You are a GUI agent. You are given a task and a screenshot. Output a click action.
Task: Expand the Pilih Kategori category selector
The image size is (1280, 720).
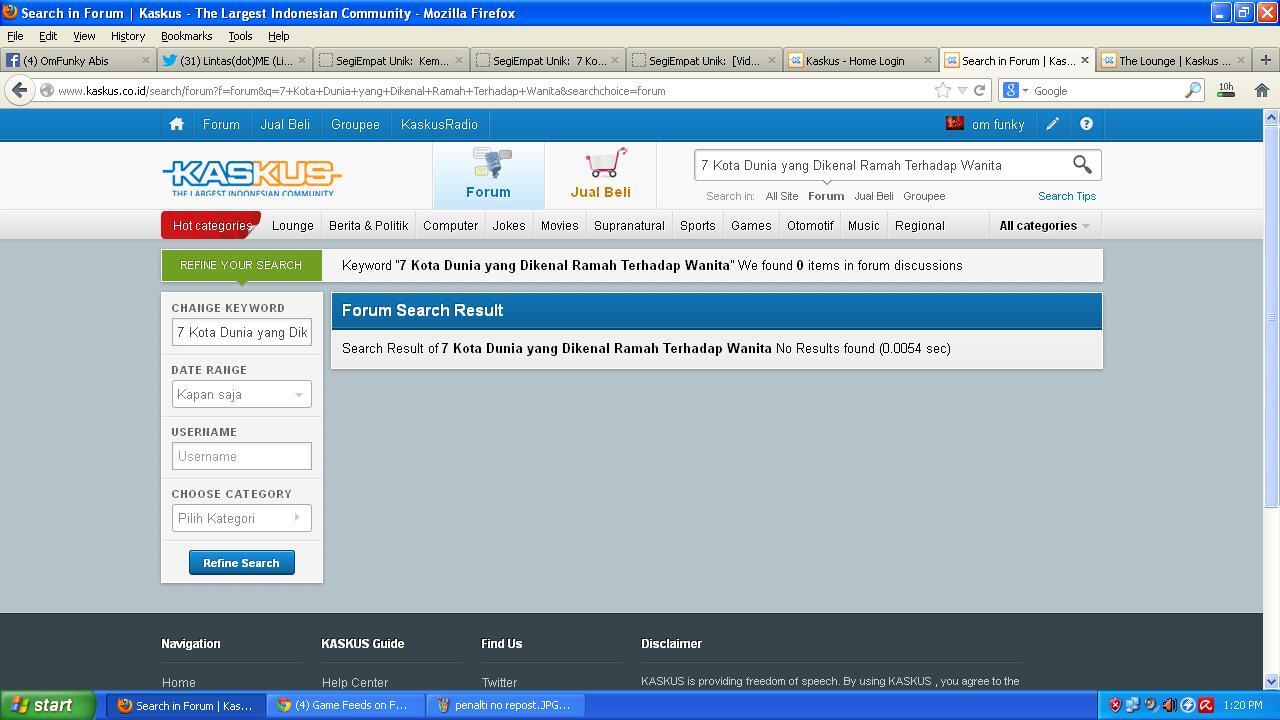241,518
